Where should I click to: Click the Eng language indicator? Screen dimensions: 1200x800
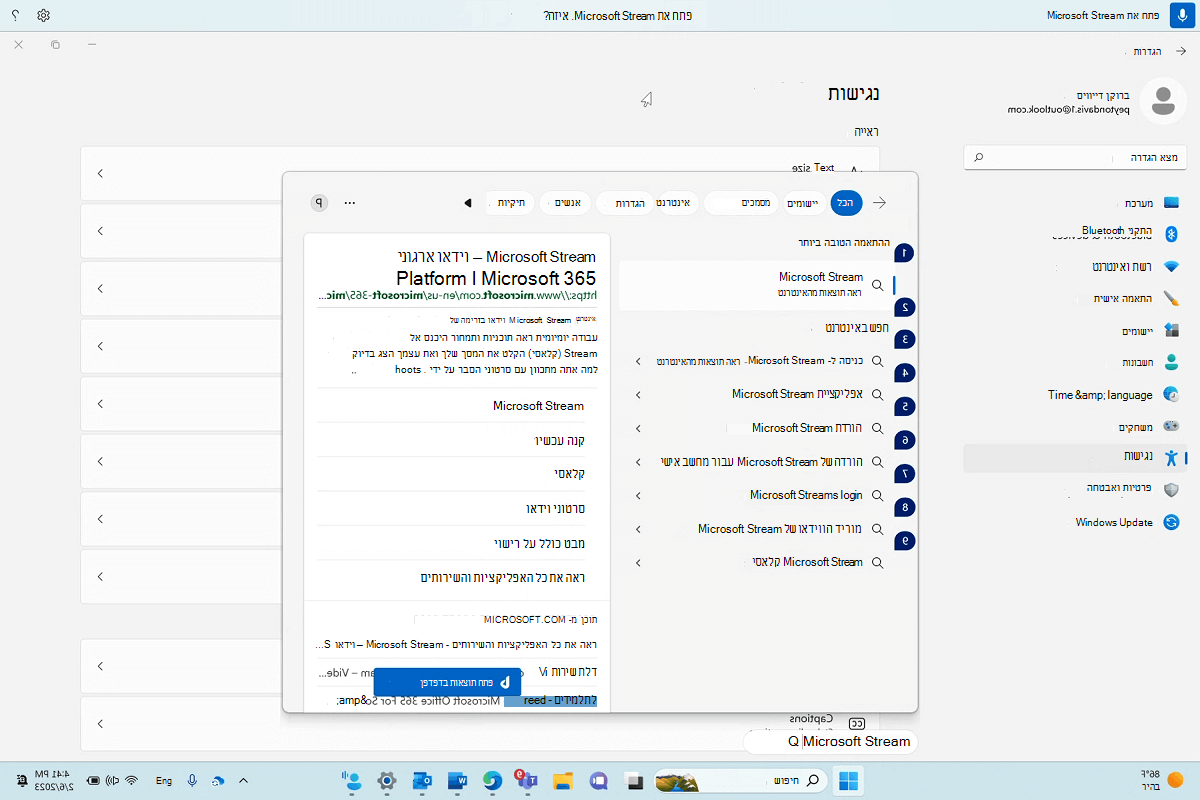point(164,780)
